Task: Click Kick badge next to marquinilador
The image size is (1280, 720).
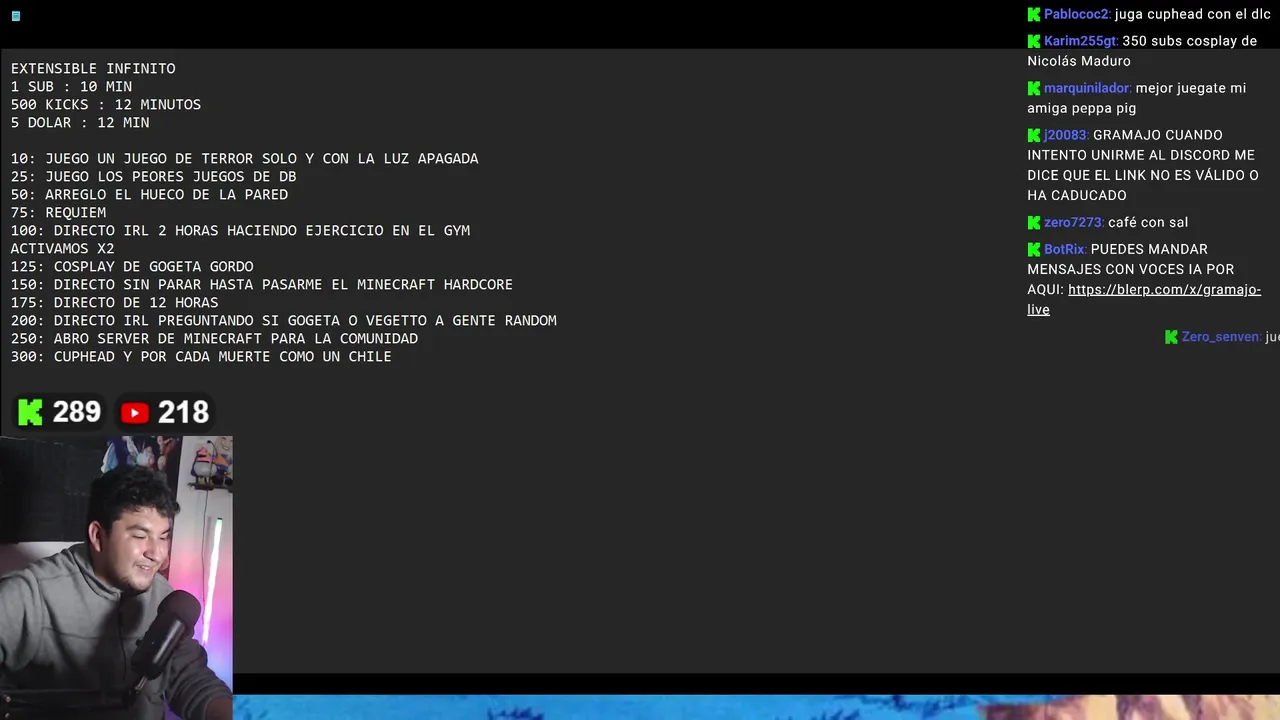Action: [1034, 88]
